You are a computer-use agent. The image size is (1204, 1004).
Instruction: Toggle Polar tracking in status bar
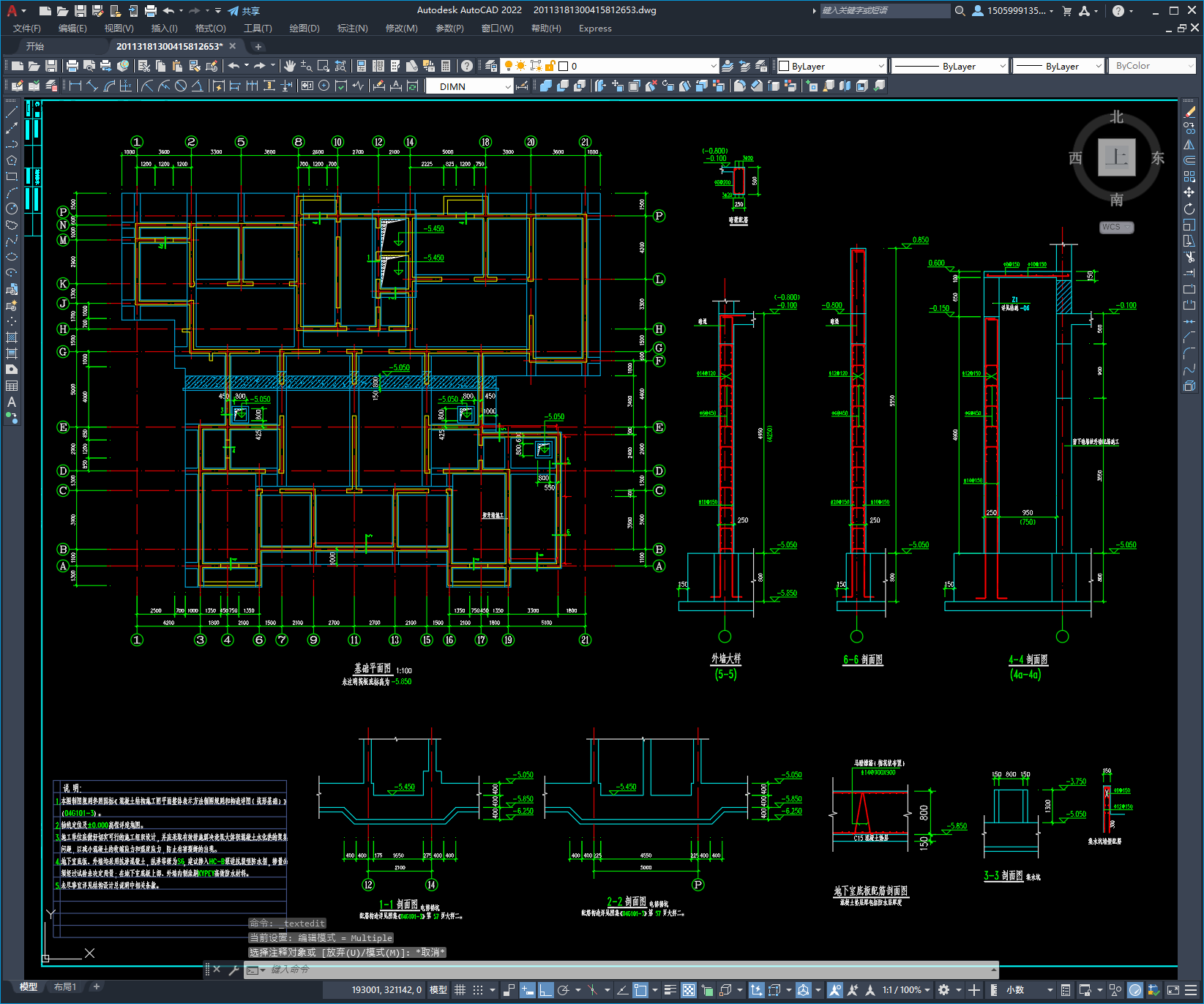click(x=563, y=990)
